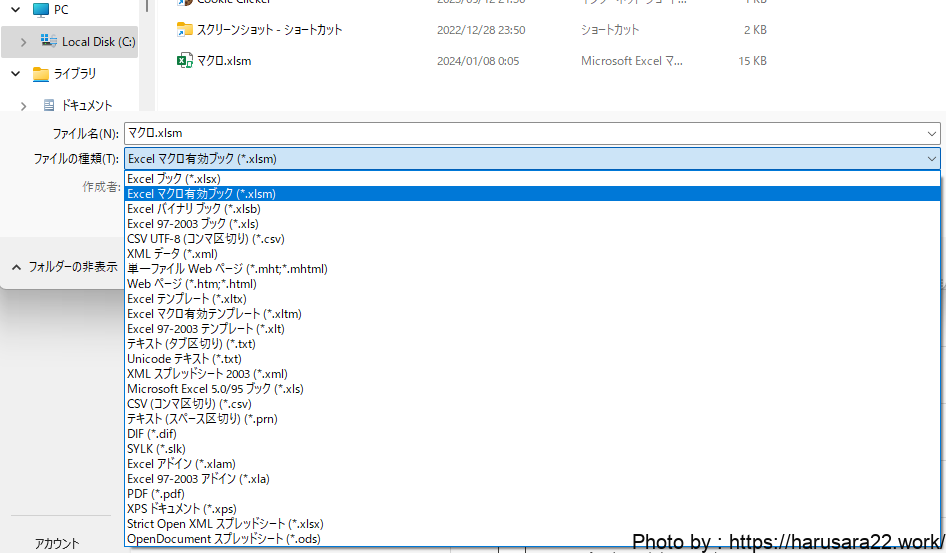Collapse the ライブラリ tree node
Image resolution: width=946 pixels, height=553 pixels.
click(15, 74)
